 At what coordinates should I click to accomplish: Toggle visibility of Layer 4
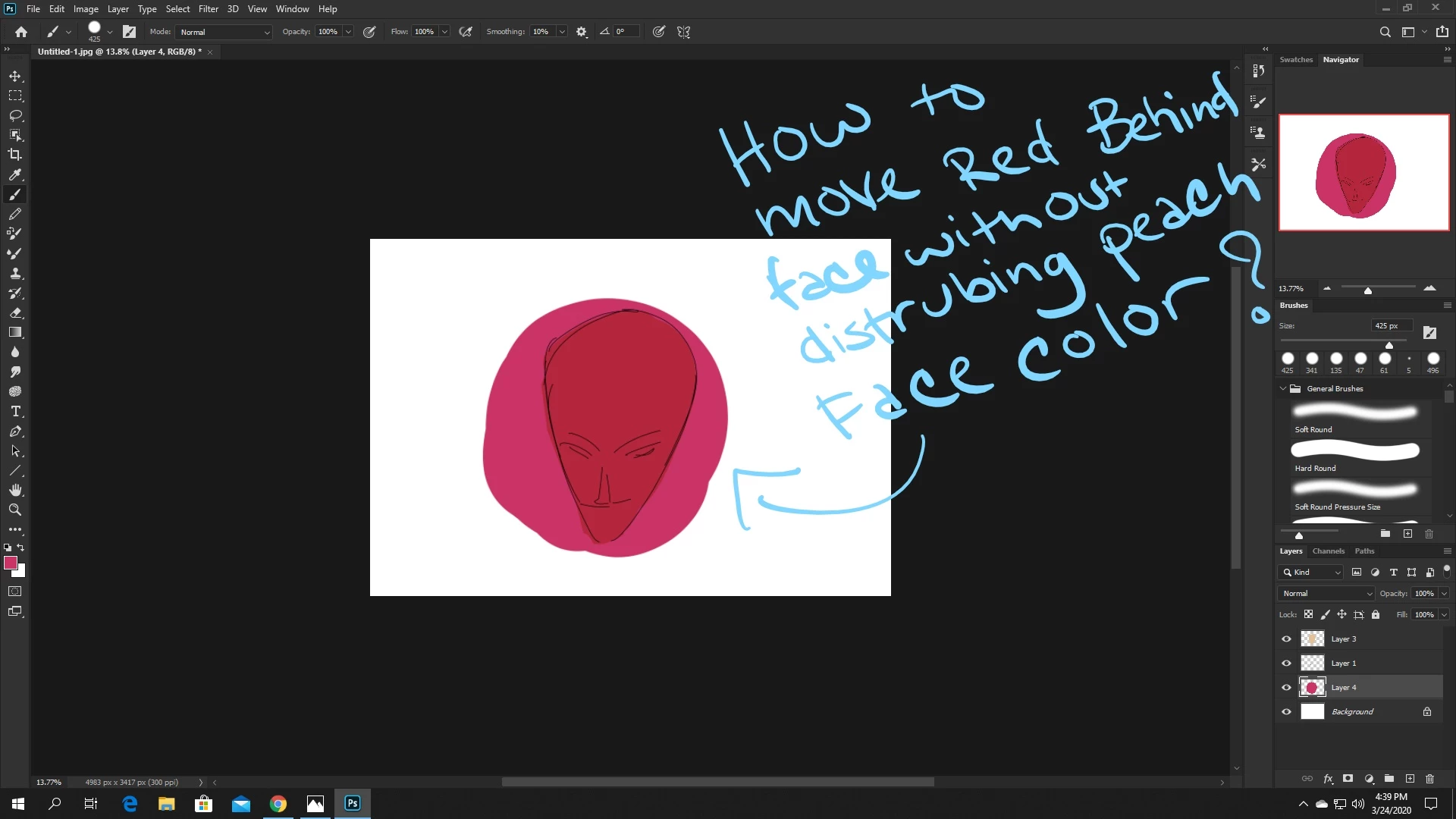[1286, 688]
